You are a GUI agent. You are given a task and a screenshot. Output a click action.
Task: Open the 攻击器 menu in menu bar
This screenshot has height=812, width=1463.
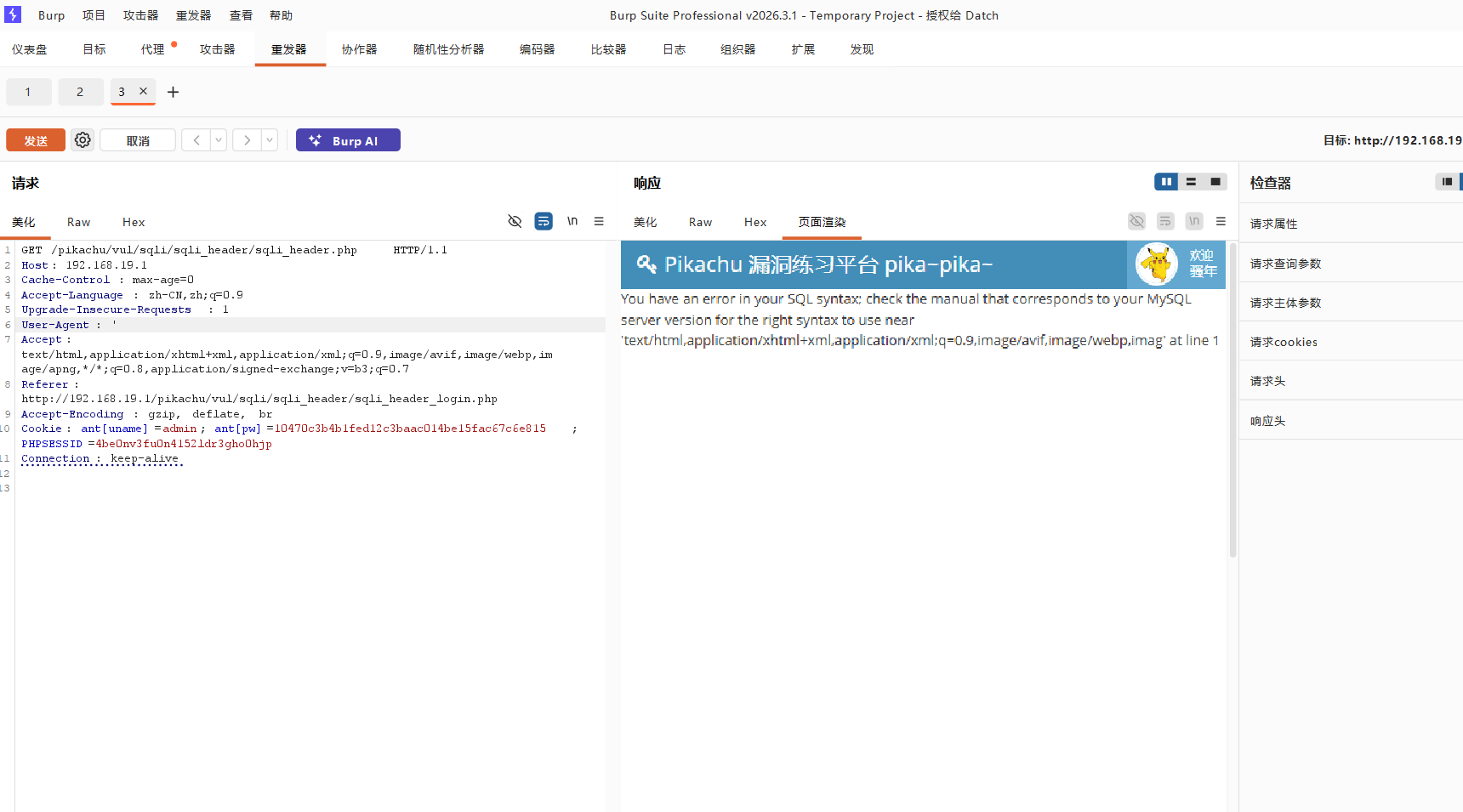click(140, 15)
